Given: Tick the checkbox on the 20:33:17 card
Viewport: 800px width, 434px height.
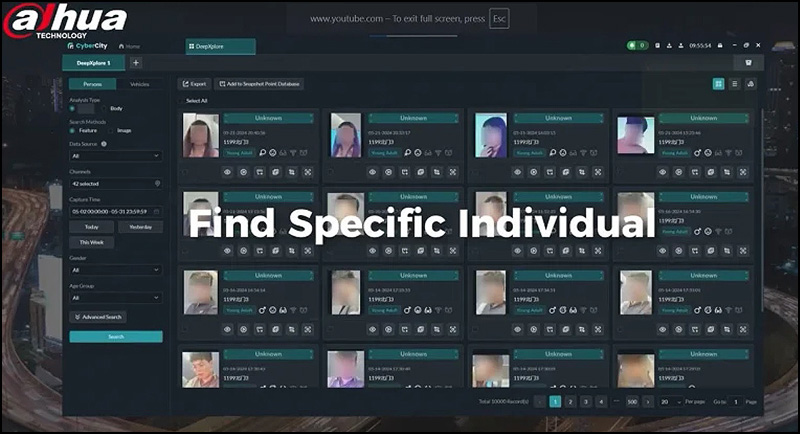Looking at the screenshot, I should [330, 172].
